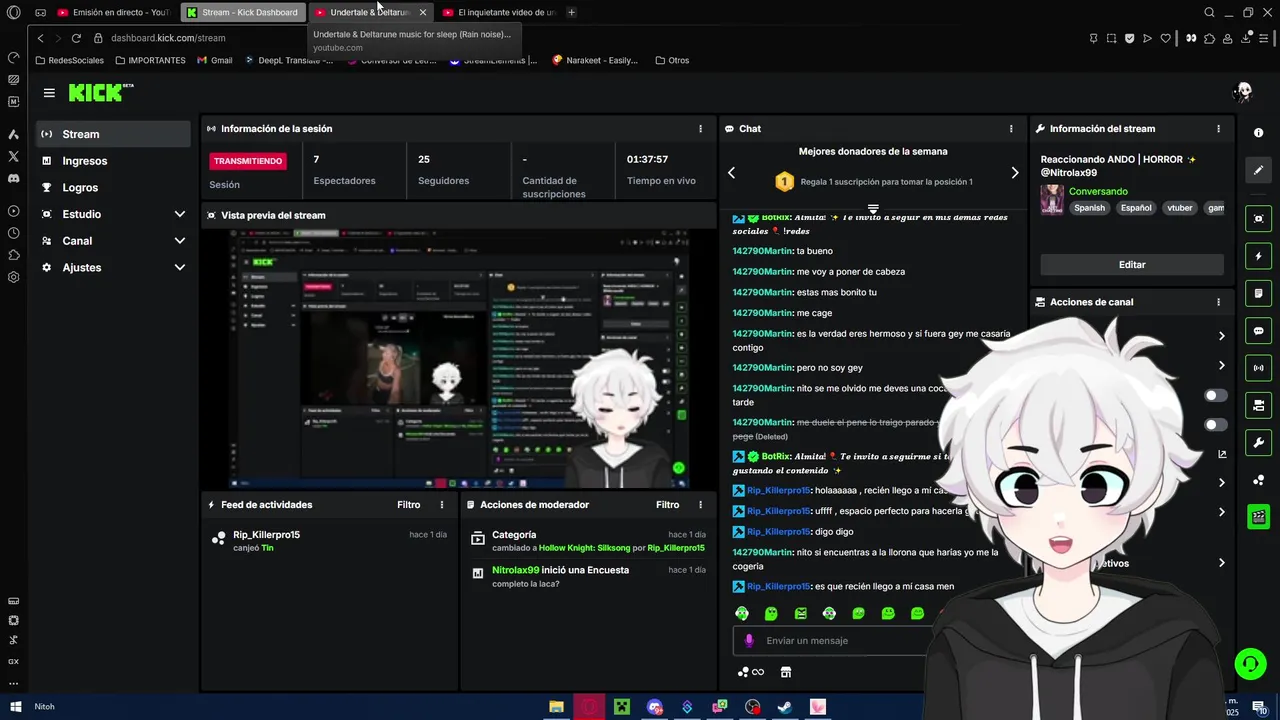Open the Gmail bookmark

[x=215, y=60]
